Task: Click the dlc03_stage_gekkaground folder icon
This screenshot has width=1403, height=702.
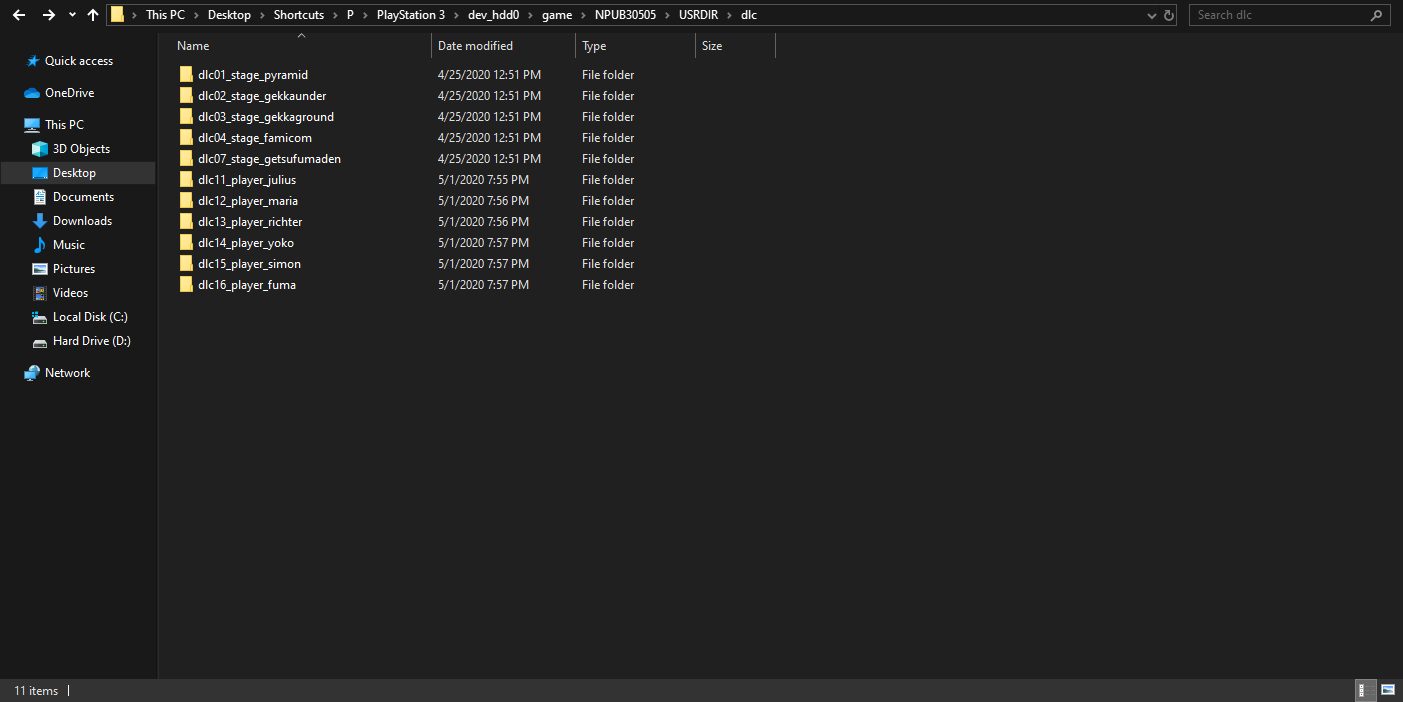Action: (x=186, y=117)
